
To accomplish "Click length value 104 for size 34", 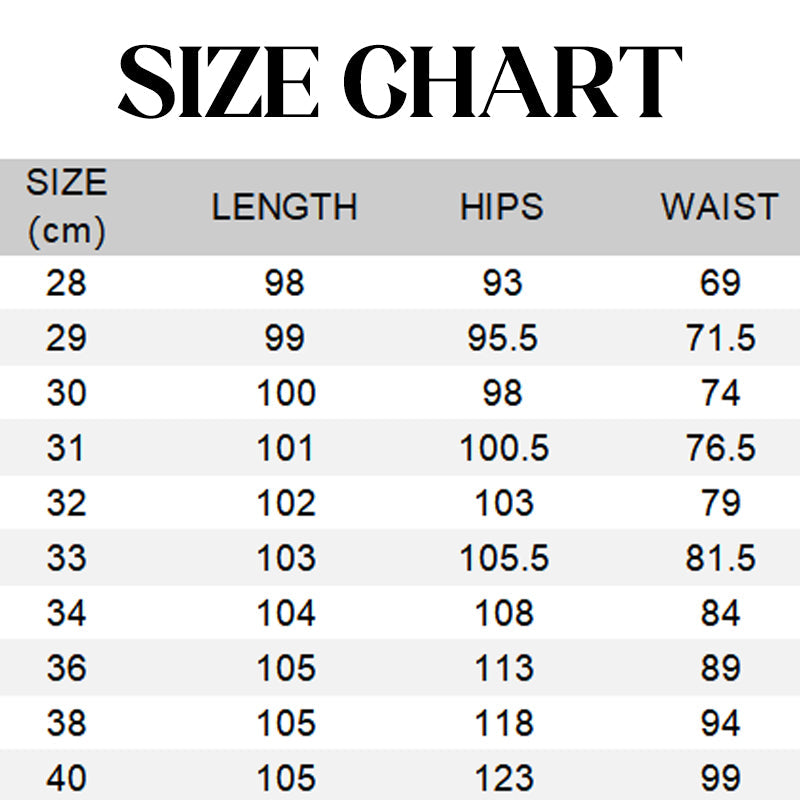I will click(286, 613).
